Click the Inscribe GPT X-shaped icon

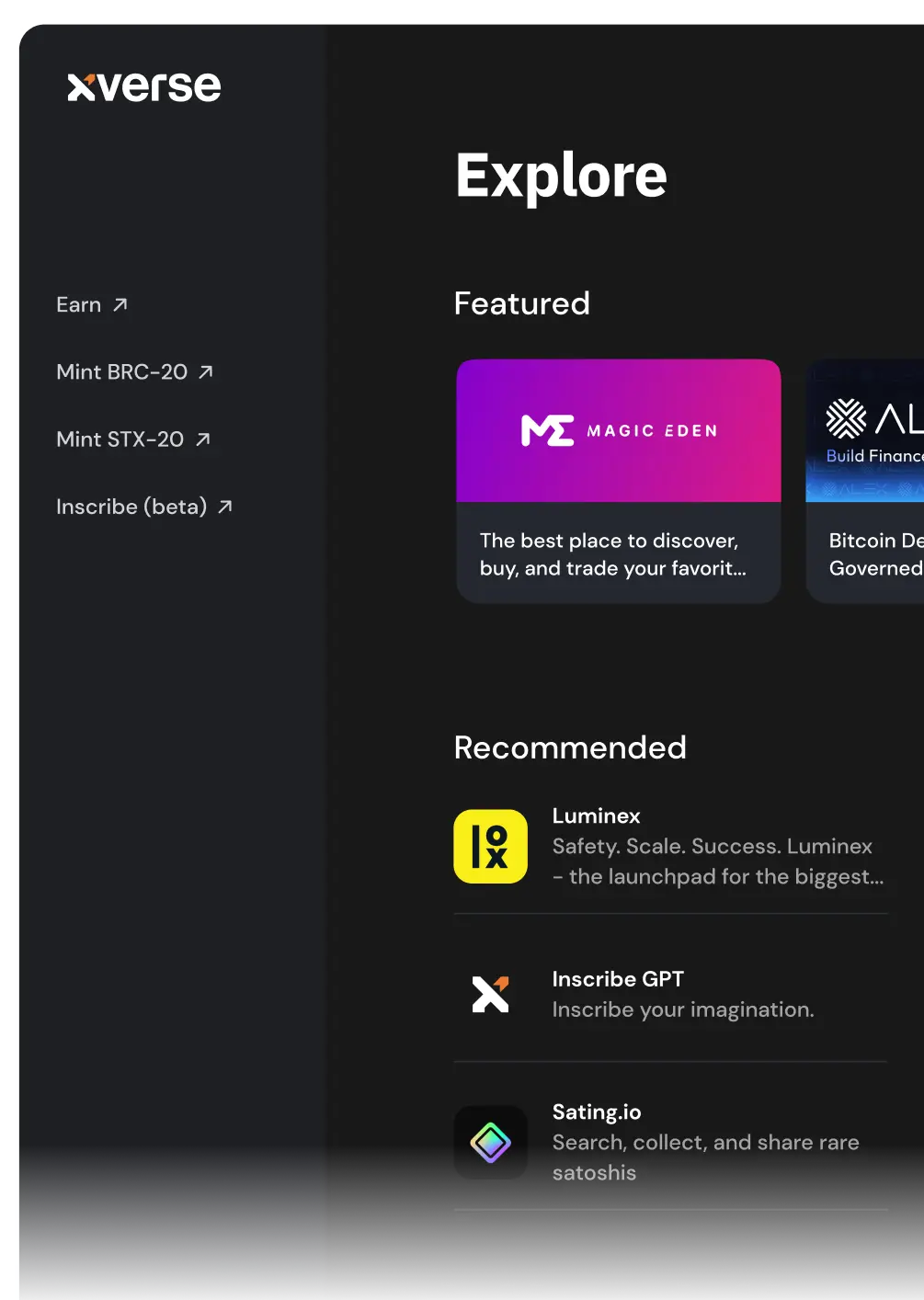click(490, 994)
